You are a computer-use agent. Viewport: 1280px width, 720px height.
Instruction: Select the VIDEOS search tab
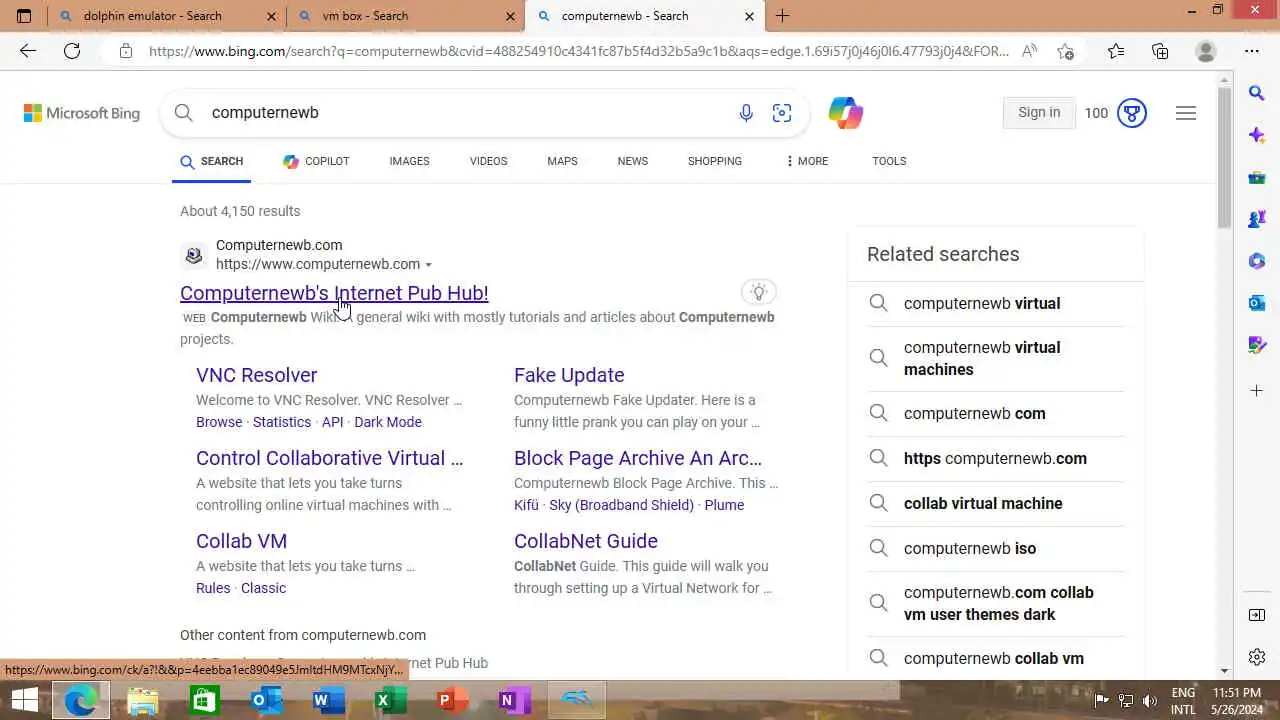488,161
